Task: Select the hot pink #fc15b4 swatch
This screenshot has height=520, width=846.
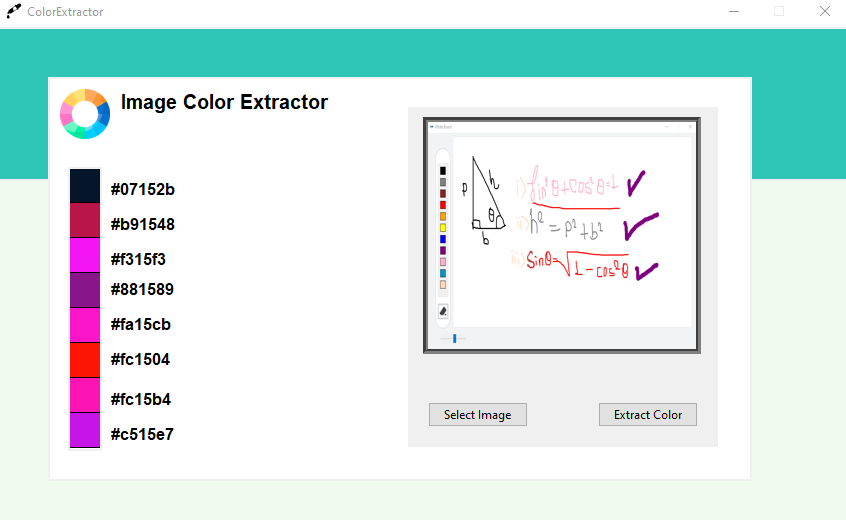Action: 85,395
